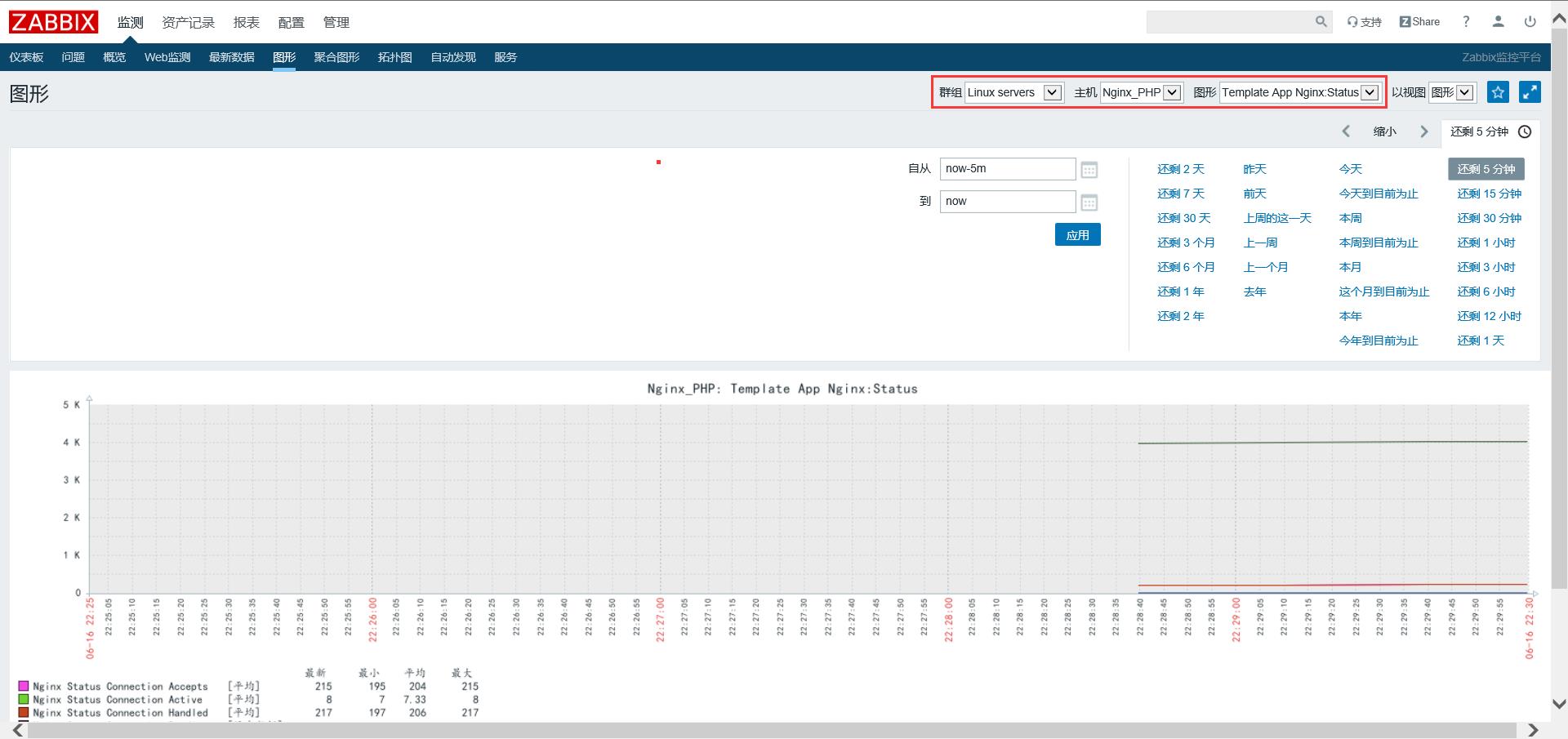1568x739 pixels.
Task: Go to 自动发现 submenu
Action: (x=453, y=57)
